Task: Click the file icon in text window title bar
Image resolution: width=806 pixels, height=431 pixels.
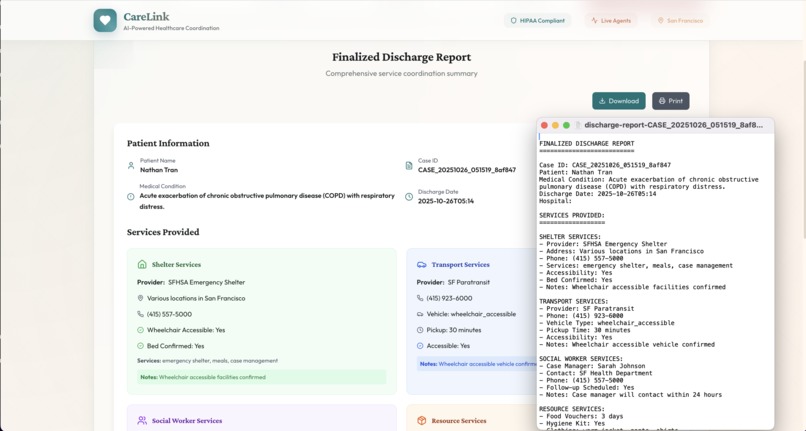Action: [x=577, y=125]
